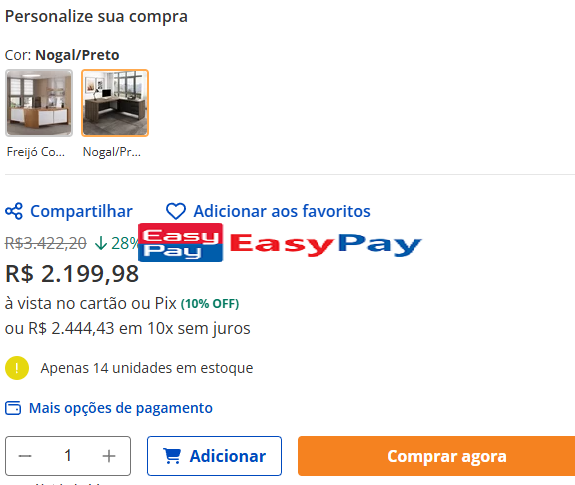Click the Compartilhar link
This screenshot has width=575, height=485.
coord(81,211)
